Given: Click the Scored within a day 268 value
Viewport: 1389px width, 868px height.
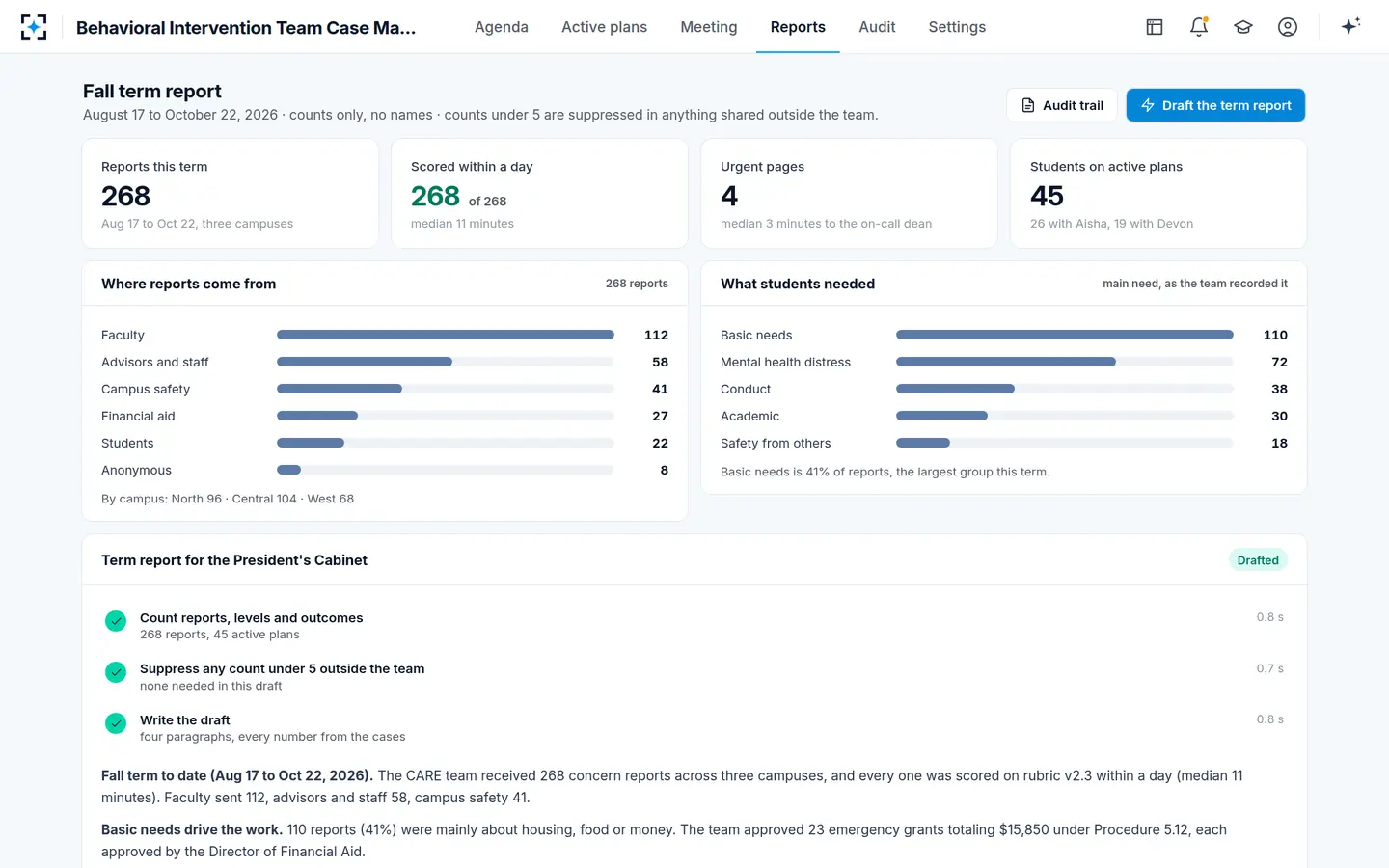Looking at the screenshot, I should [x=435, y=196].
